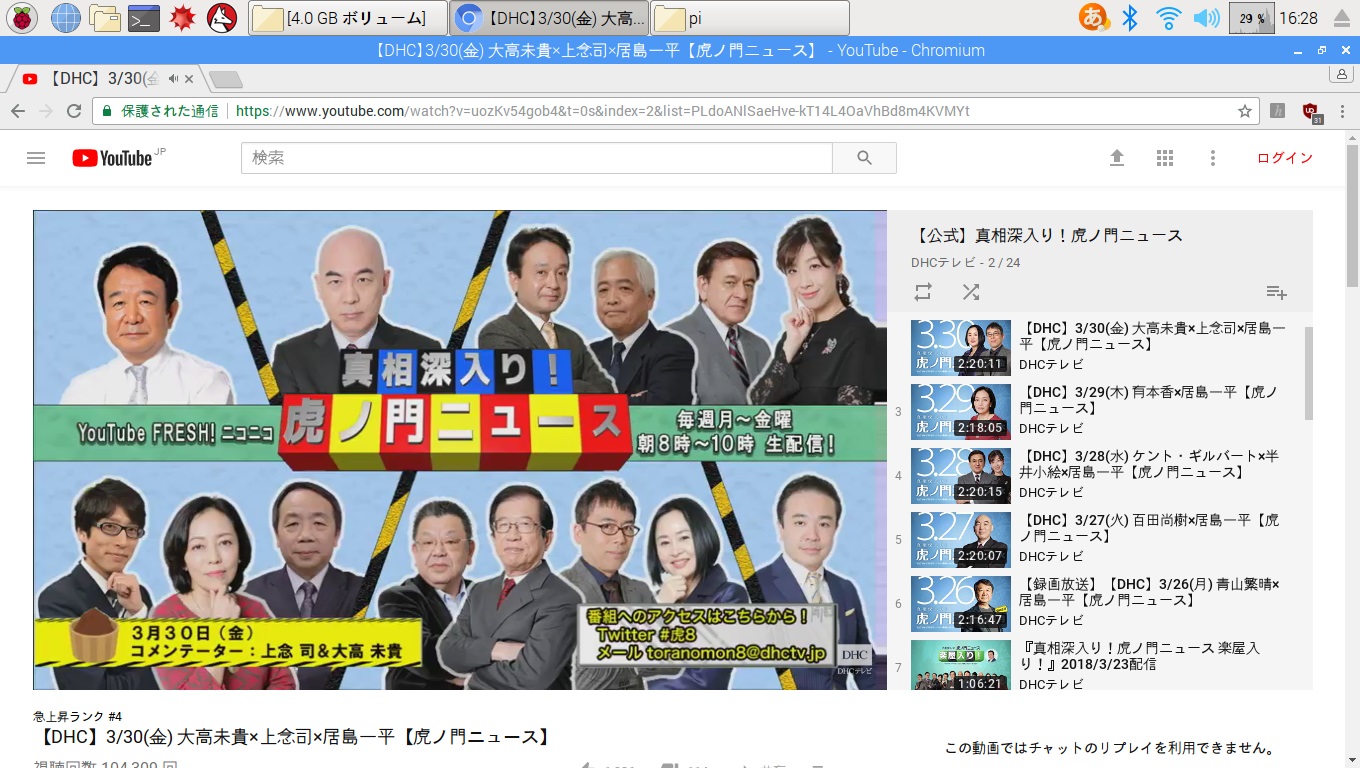Mute the tab via its speaker icon
The height and width of the screenshot is (768, 1360).
(x=173, y=78)
